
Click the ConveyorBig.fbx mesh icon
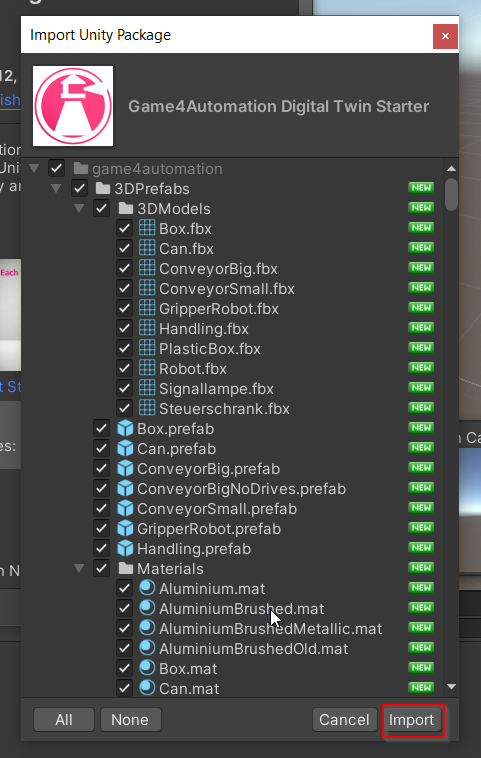147,268
